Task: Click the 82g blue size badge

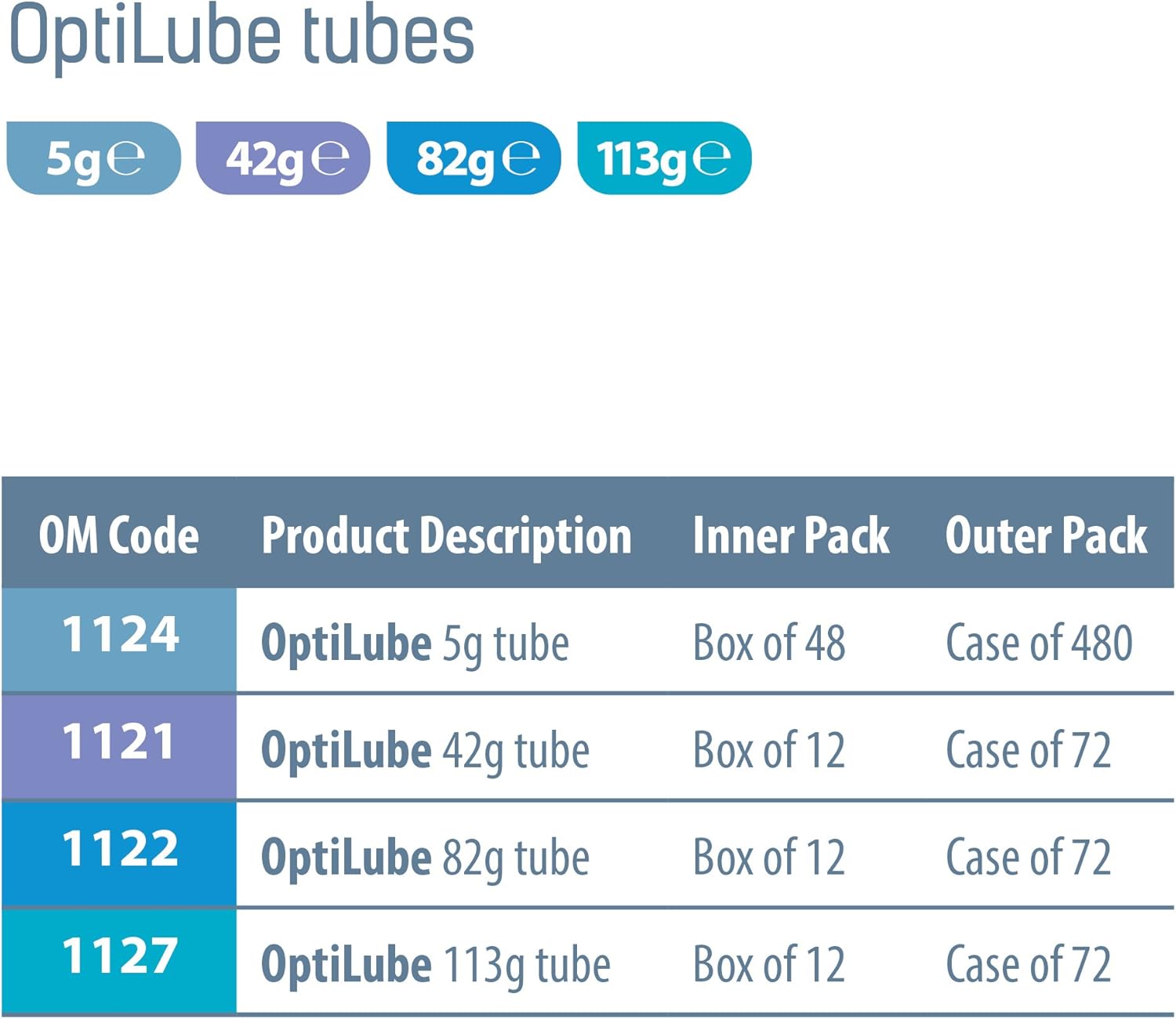Action: 474,158
